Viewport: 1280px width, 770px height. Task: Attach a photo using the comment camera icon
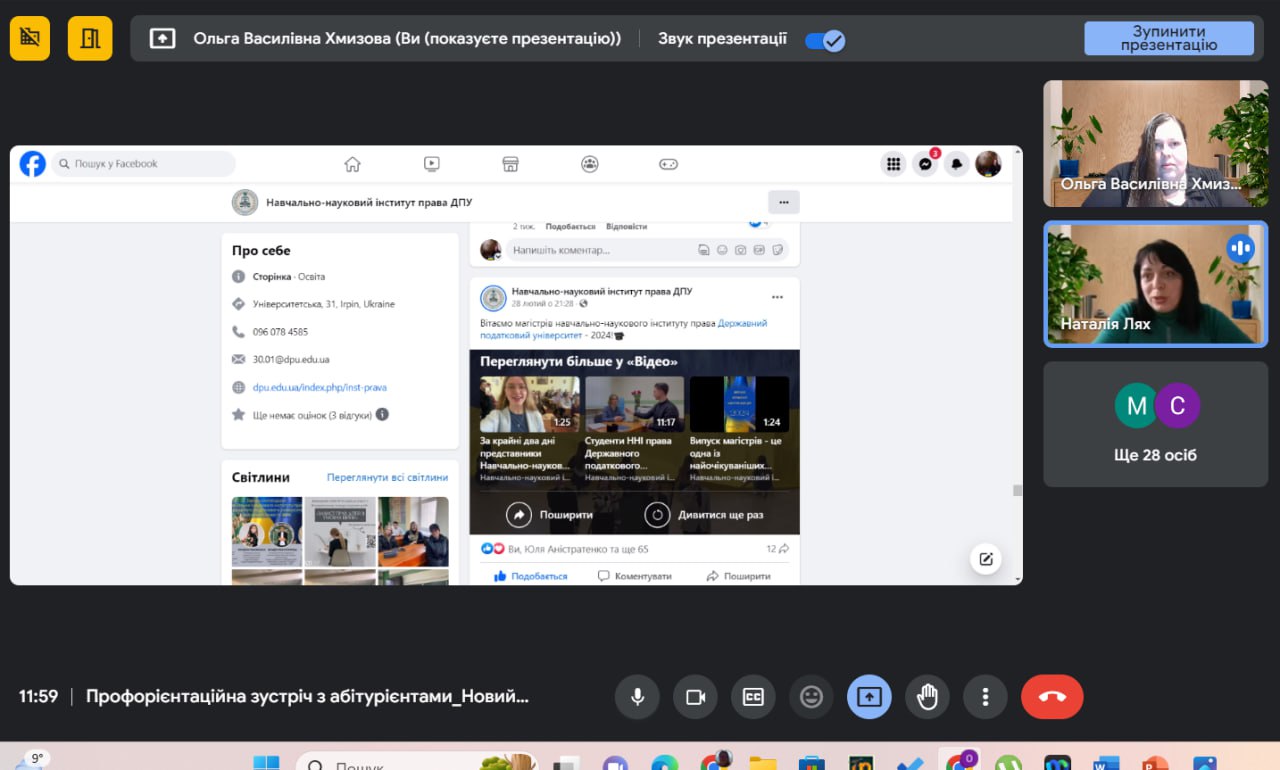click(740, 250)
